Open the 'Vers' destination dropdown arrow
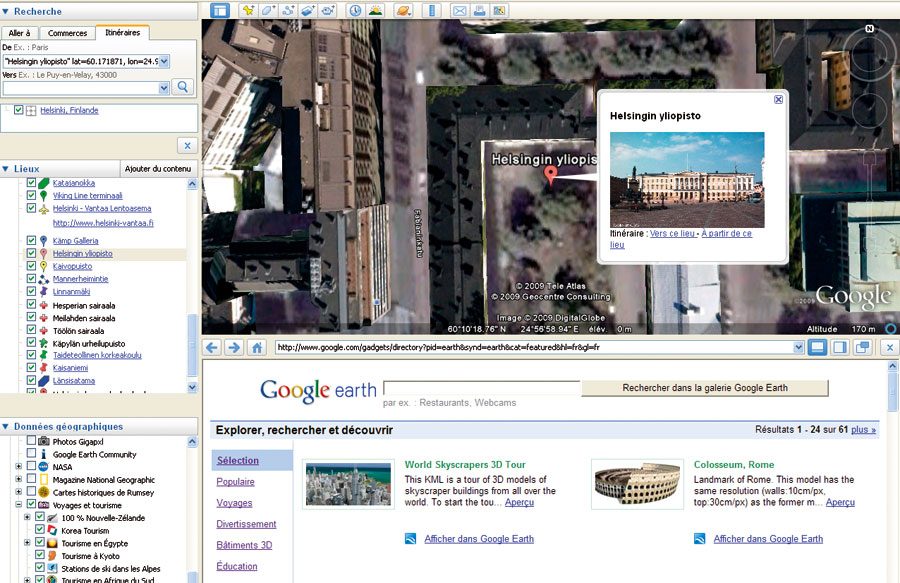 163,88
